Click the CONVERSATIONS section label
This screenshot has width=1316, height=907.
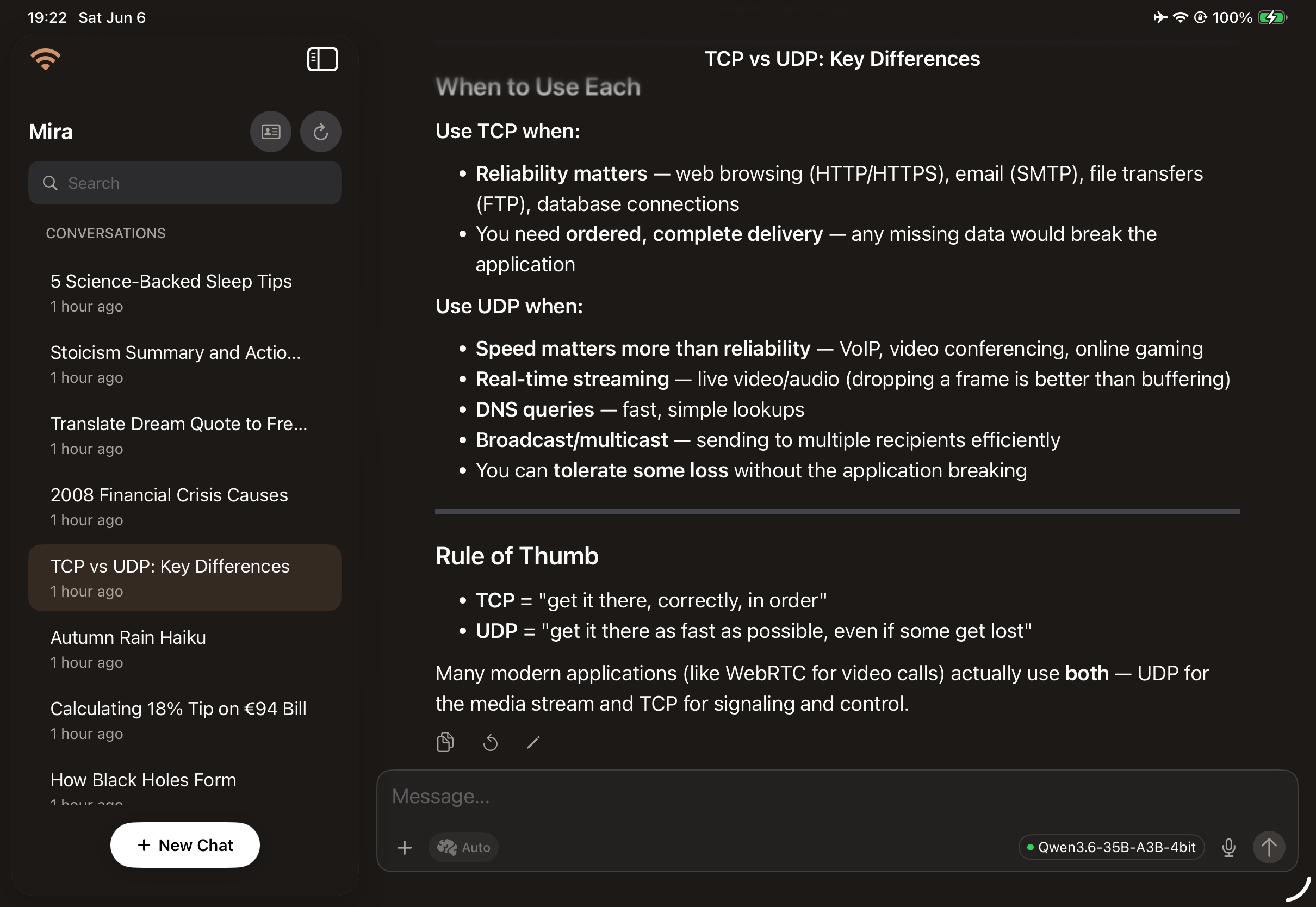tap(105, 233)
